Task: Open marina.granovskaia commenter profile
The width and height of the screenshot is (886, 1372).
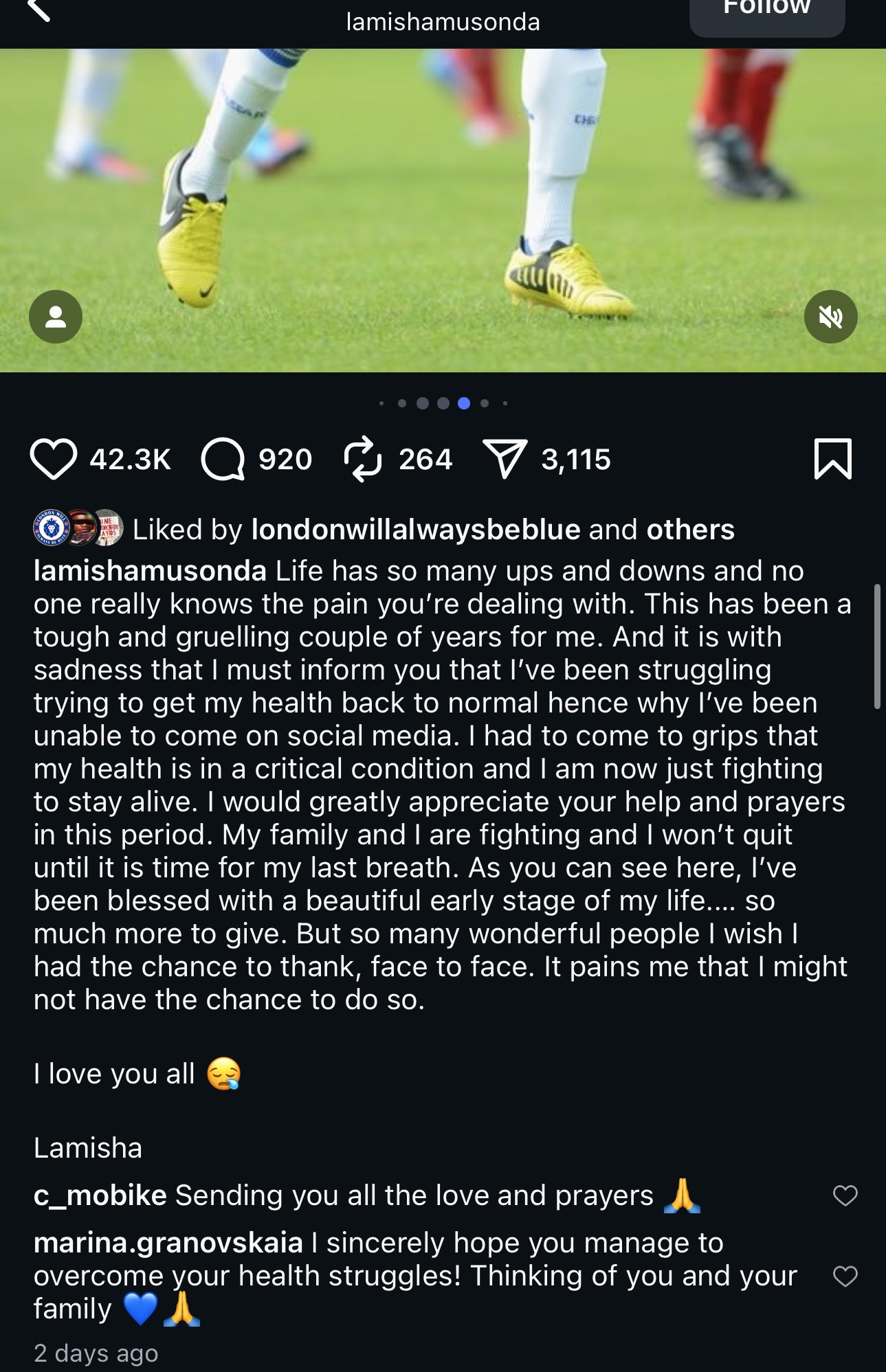Action: point(168,1243)
